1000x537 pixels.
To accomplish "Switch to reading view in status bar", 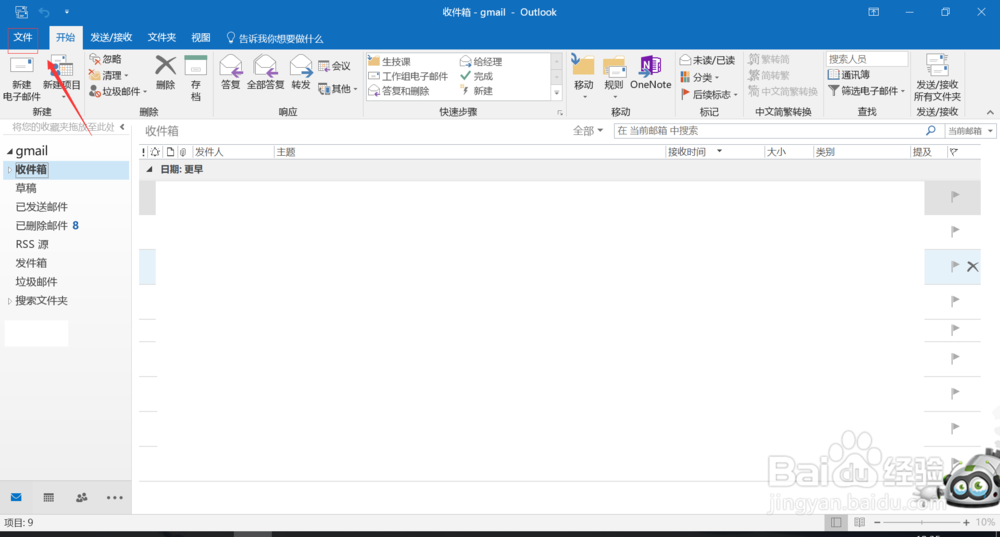I will pyautogui.click(x=860, y=522).
